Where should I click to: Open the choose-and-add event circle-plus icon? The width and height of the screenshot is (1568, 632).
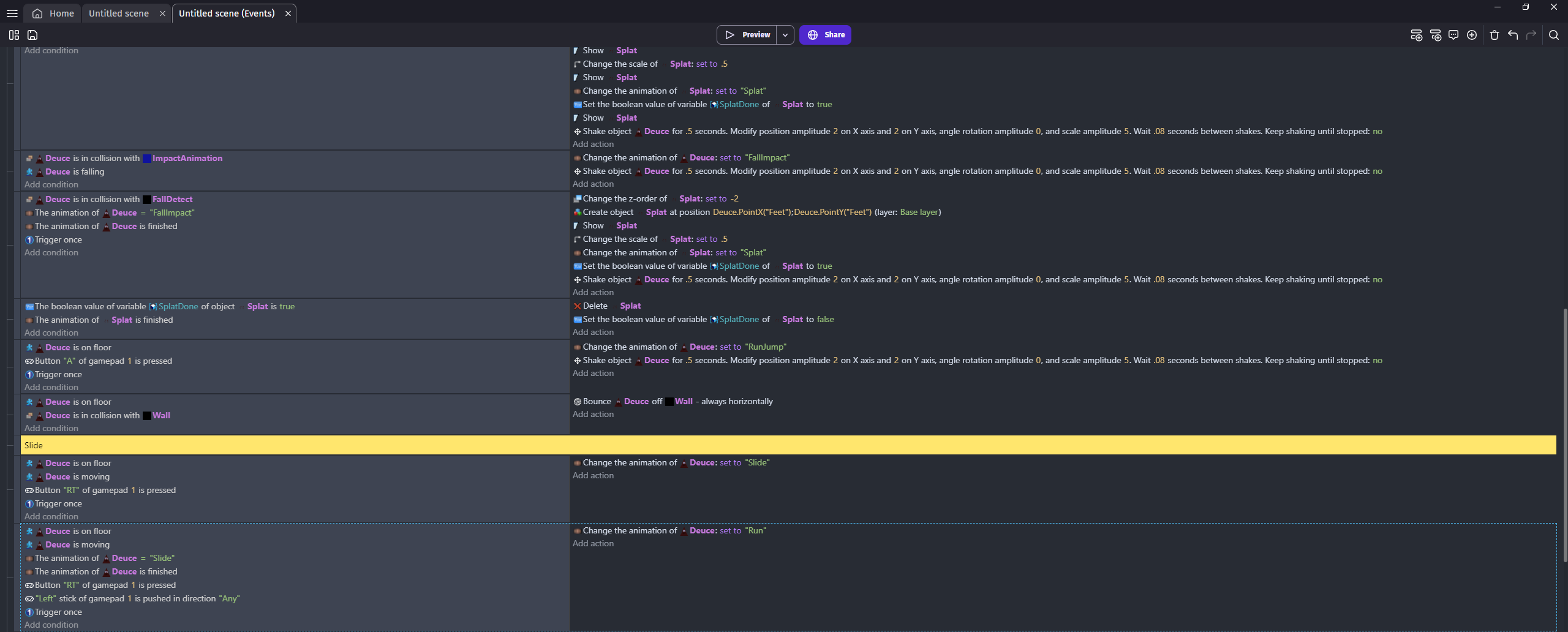coord(1472,35)
